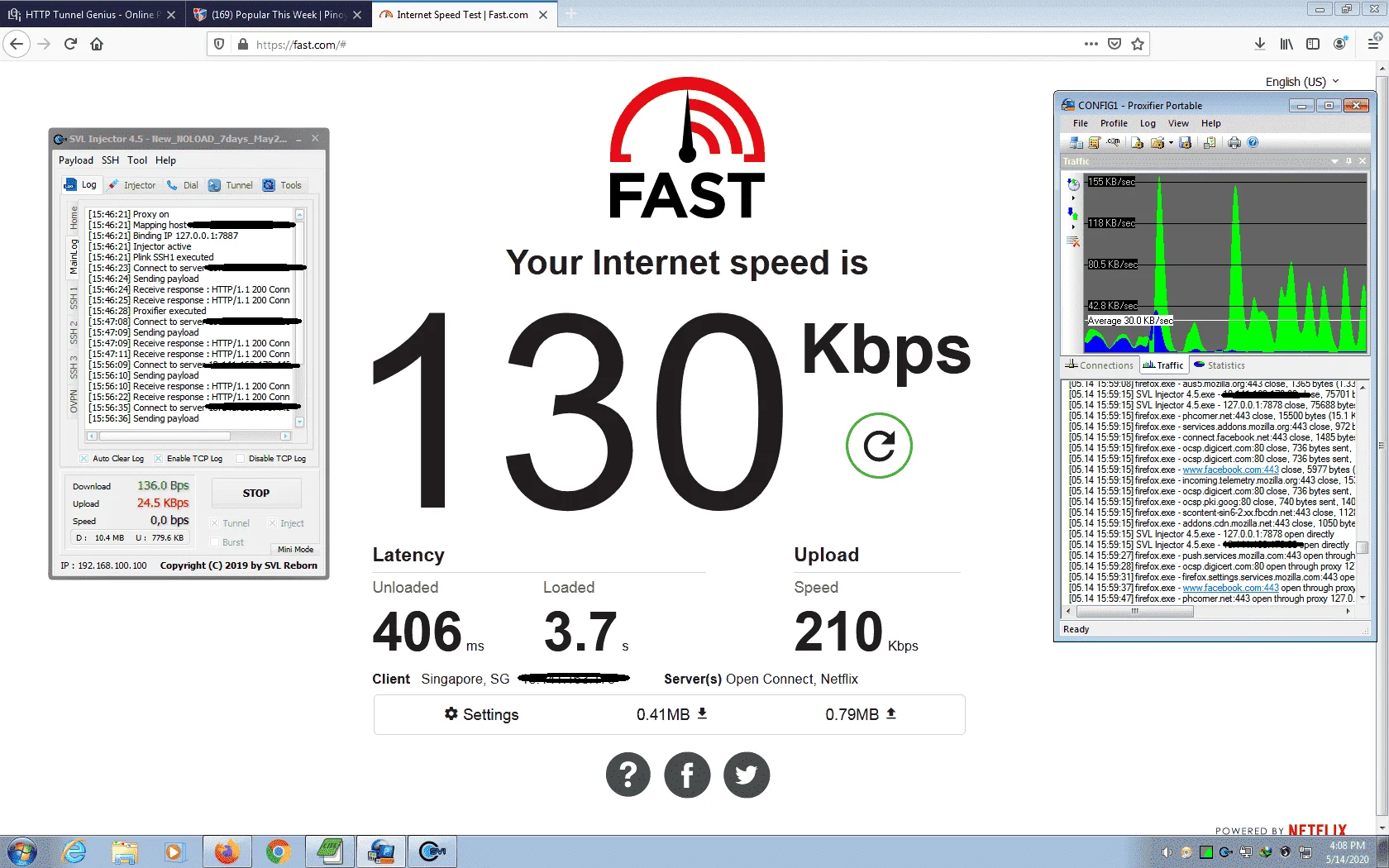Open the SSH menu in SVL Injector
Image resolution: width=1389 pixels, height=868 pixels.
pos(111,160)
